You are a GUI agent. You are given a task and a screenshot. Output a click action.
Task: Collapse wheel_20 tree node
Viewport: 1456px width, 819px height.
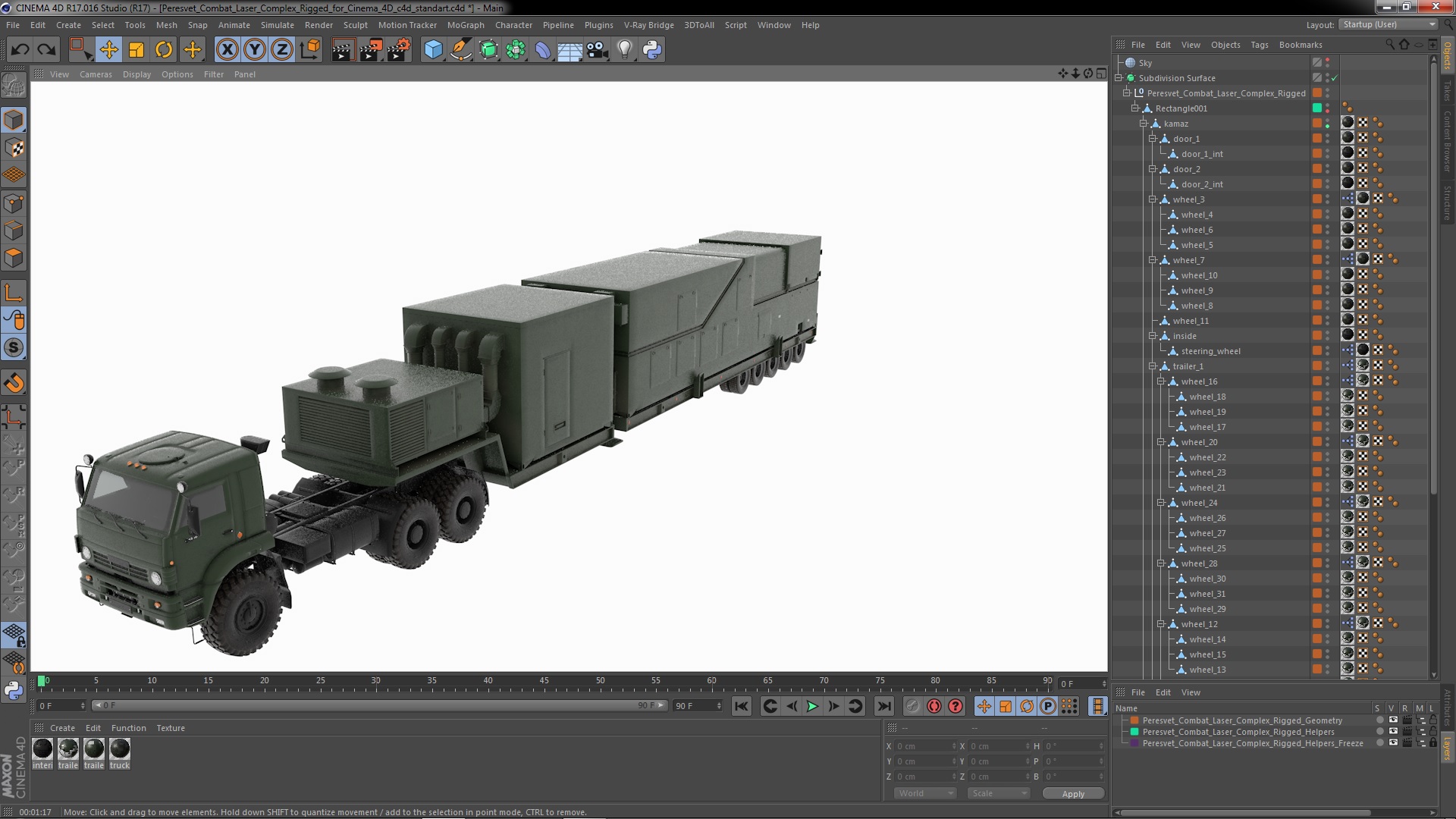tap(1160, 442)
